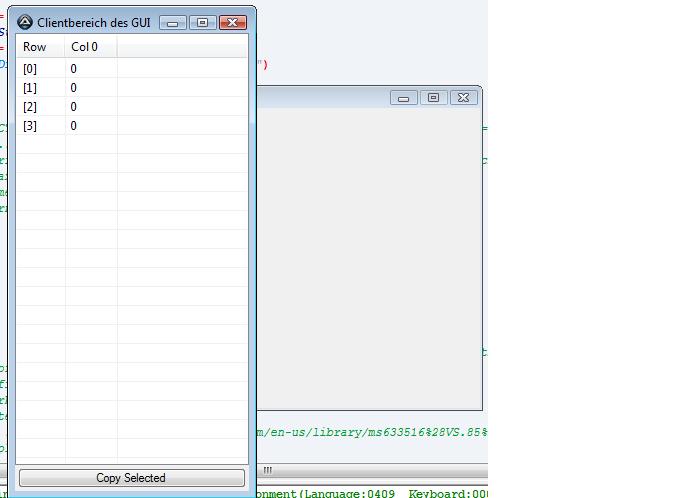Click the en-us/library/ms633516 URL text
The width and height of the screenshot is (683, 498).
point(370,432)
